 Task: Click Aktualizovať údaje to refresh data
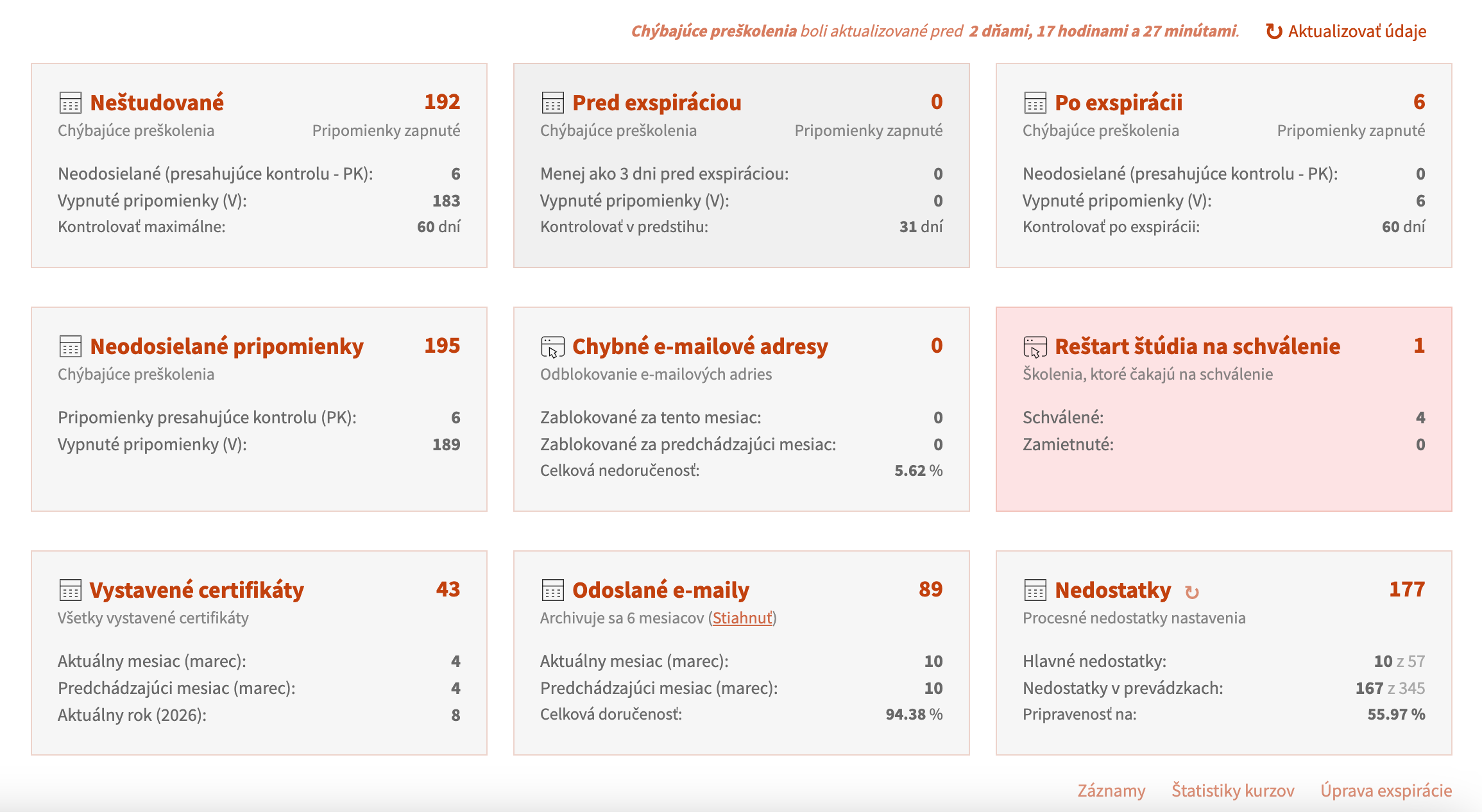coord(1346,31)
